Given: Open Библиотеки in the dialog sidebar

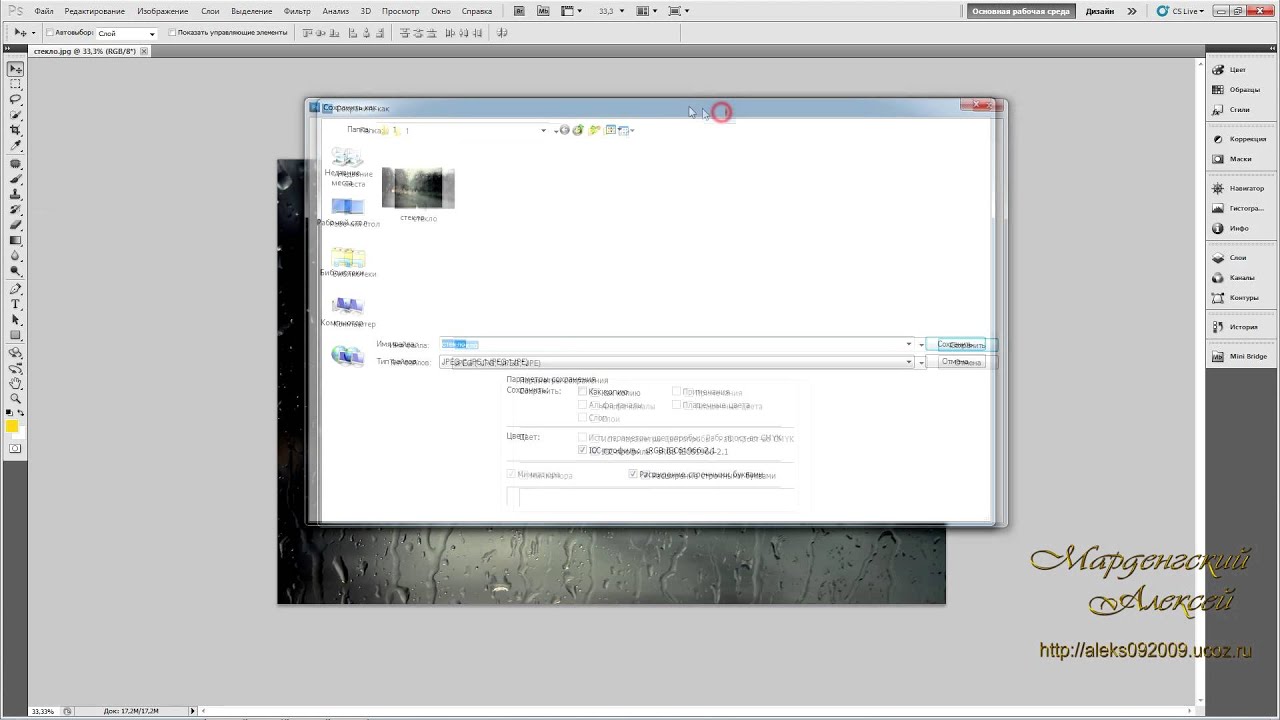Looking at the screenshot, I should point(347,262).
